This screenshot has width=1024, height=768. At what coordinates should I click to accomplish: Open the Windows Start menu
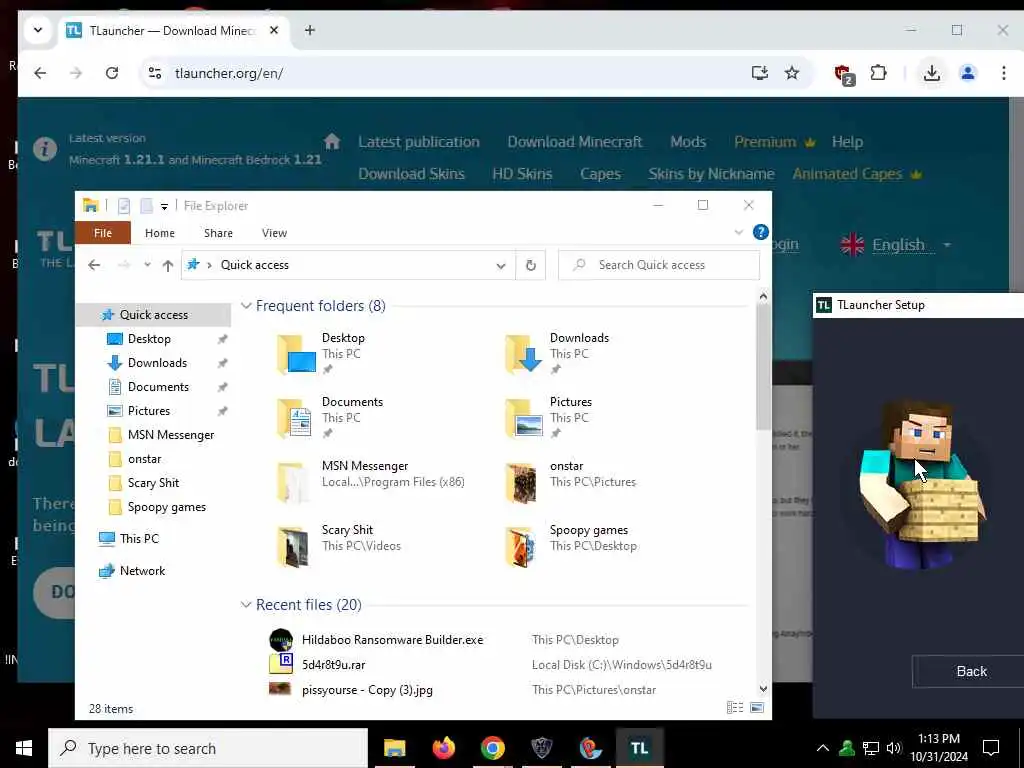[24, 748]
